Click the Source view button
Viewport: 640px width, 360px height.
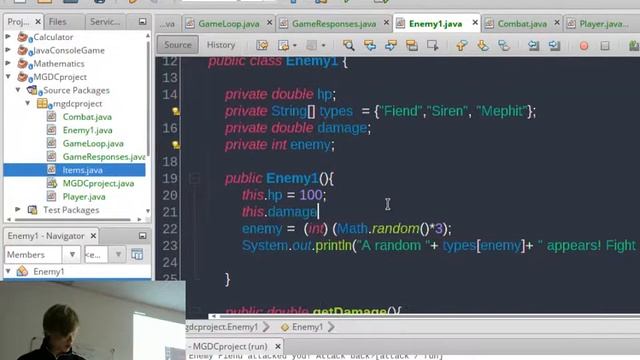tap(178, 45)
